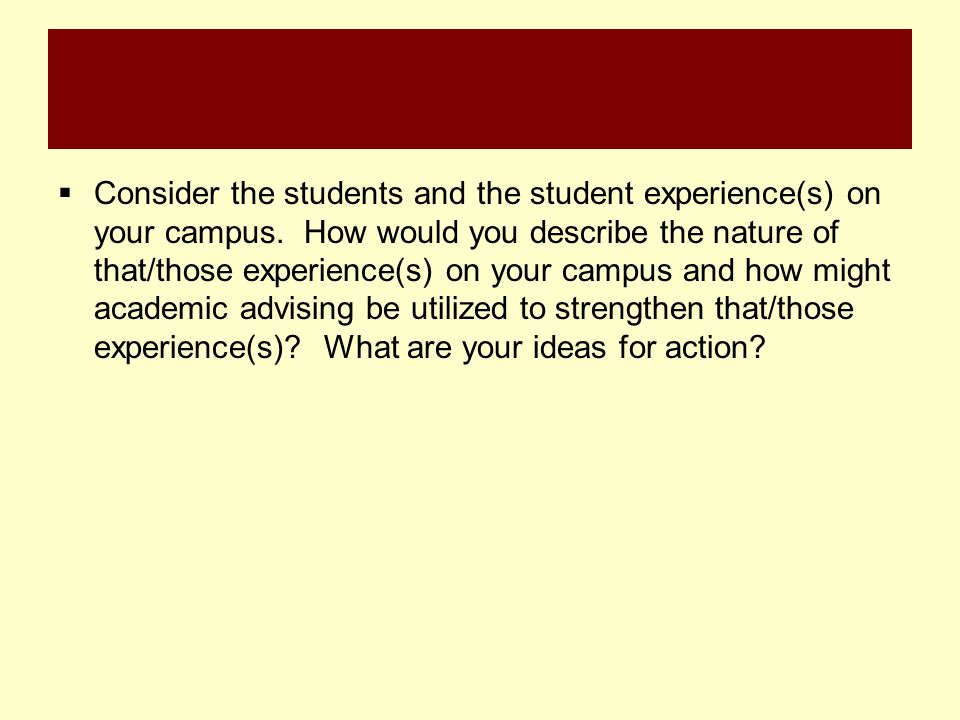The image size is (960, 720).
Task: Click the word "describe" in the second line
Action: tap(588, 233)
